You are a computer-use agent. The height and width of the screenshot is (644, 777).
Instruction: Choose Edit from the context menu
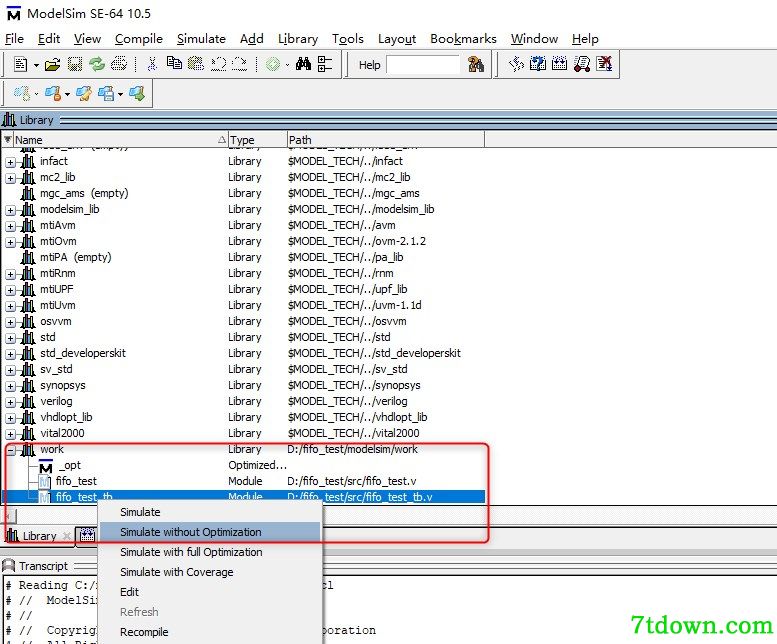pos(211,592)
